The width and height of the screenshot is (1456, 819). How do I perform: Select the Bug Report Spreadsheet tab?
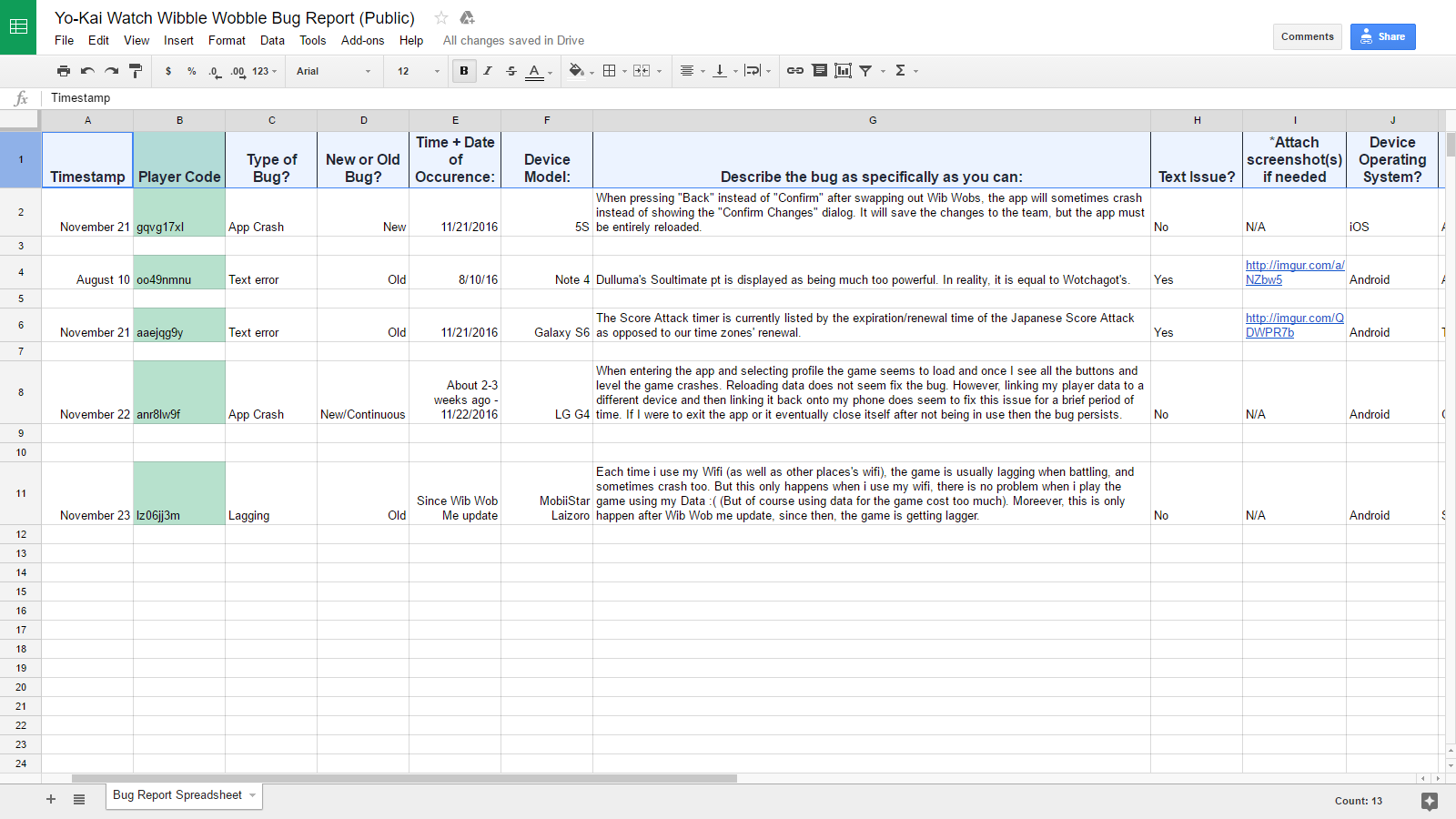[177, 795]
